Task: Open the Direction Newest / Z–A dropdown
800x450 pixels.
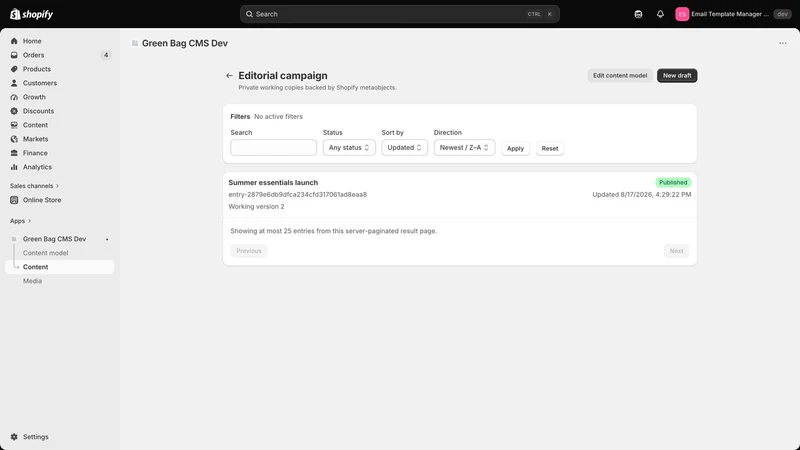Action: [x=464, y=147]
